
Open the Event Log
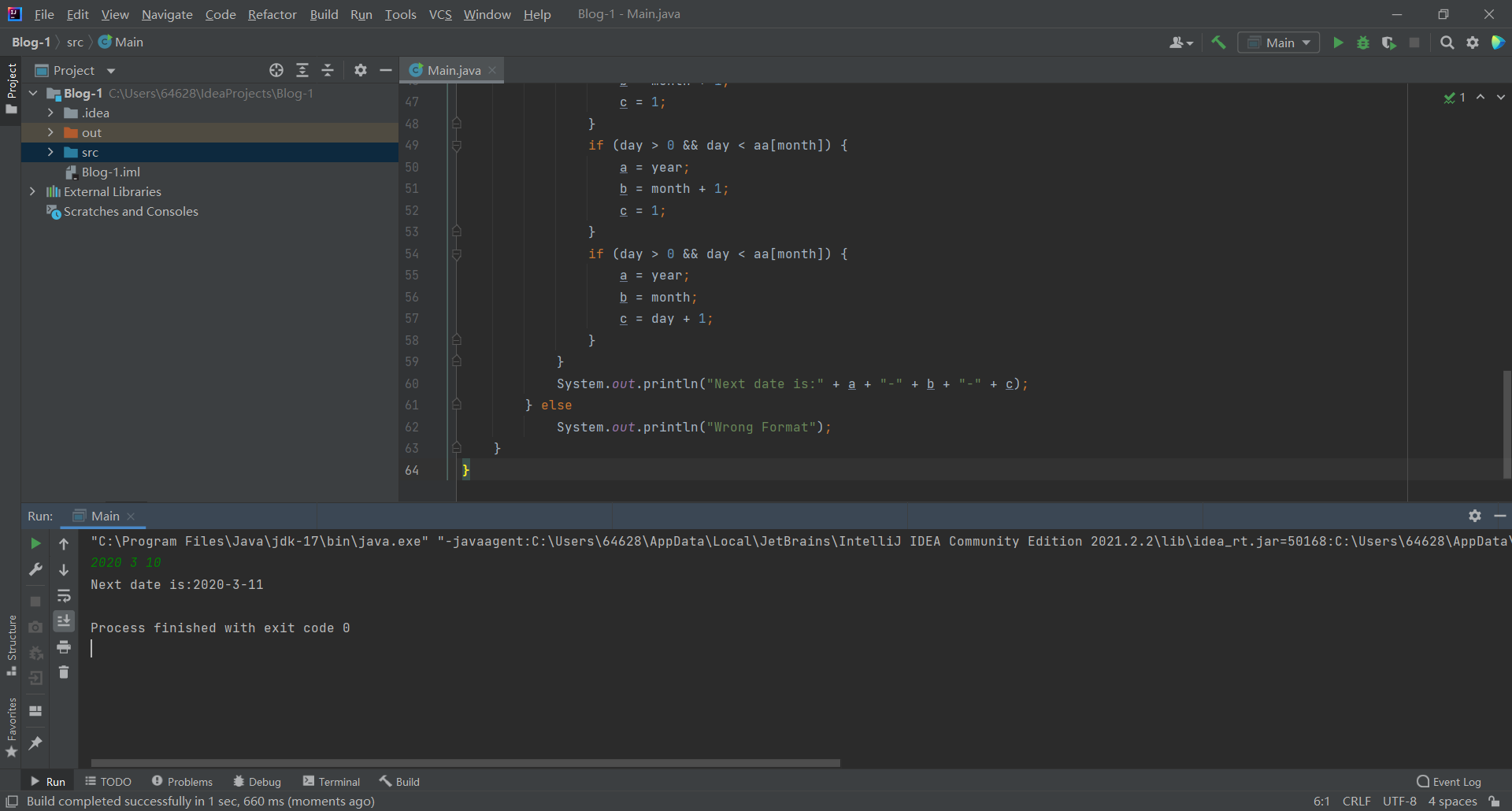click(x=1448, y=781)
